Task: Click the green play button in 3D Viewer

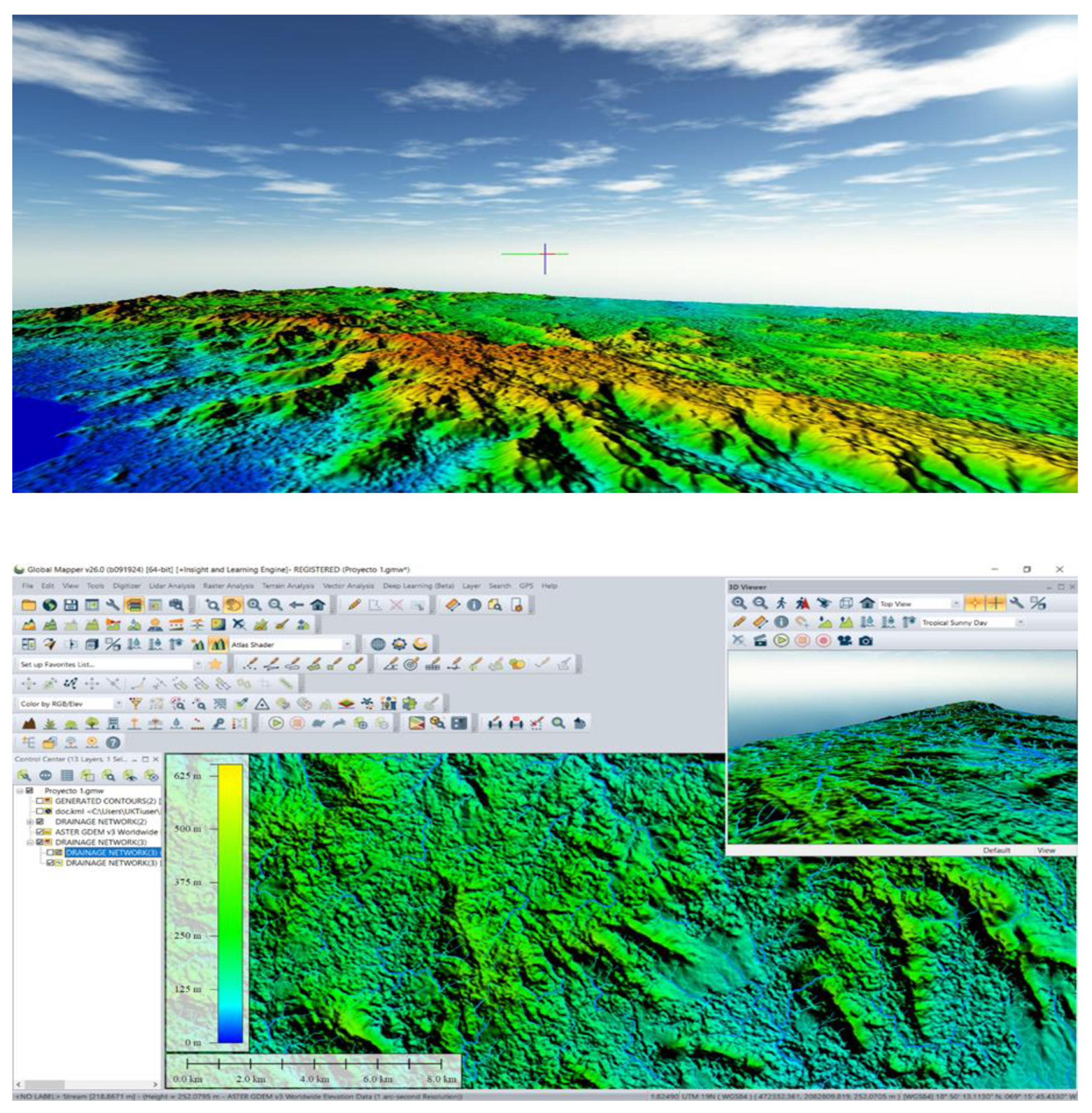Action: [781, 641]
